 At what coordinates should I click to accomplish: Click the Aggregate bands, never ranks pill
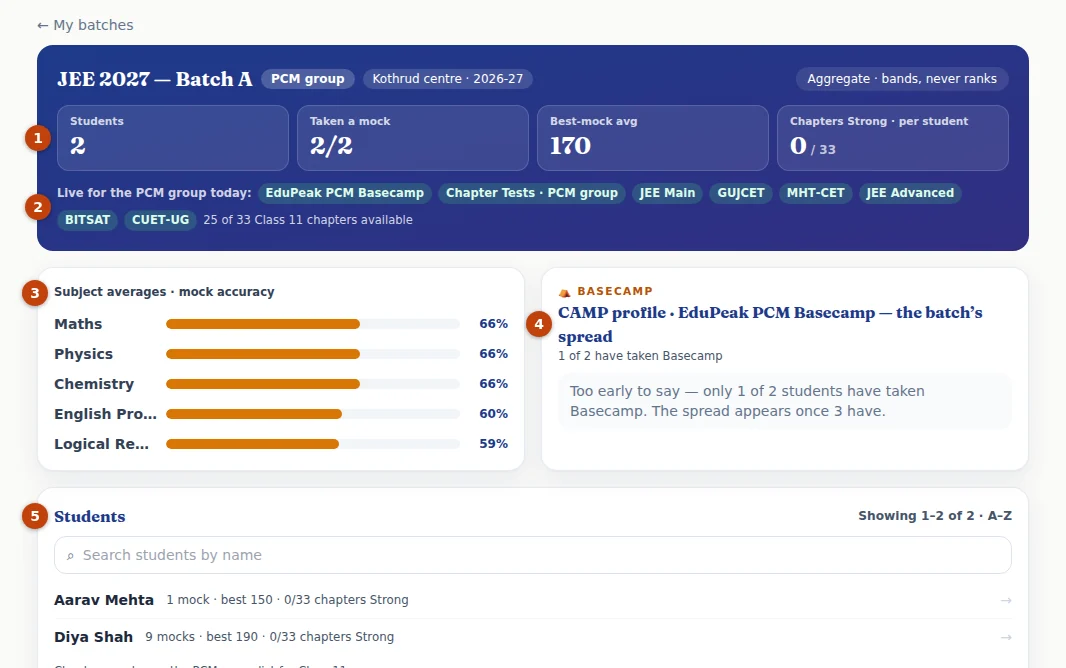click(x=901, y=79)
